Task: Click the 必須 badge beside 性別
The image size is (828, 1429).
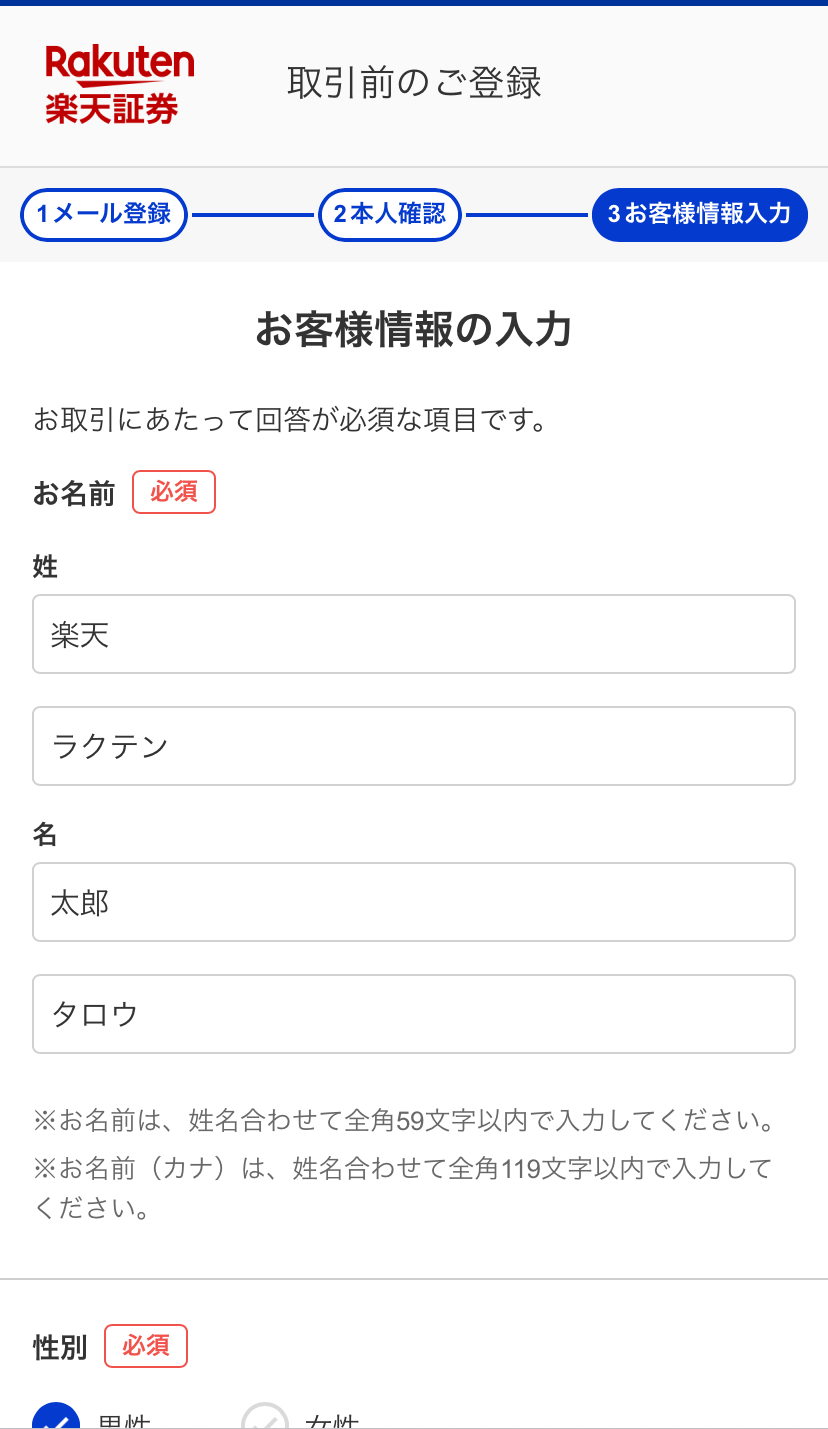Action: 146,1346
